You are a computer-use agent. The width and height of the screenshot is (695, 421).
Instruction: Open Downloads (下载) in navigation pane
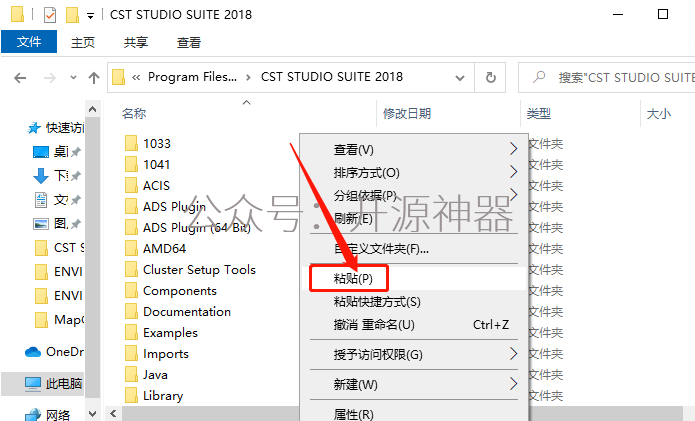pos(57,176)
